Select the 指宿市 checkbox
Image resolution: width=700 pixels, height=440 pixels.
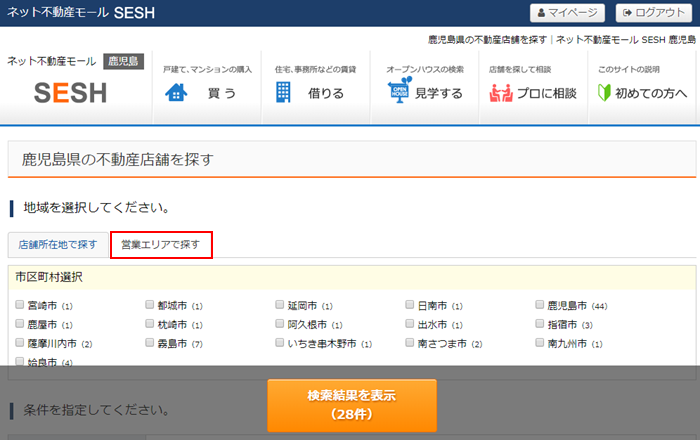click(540, 324)
